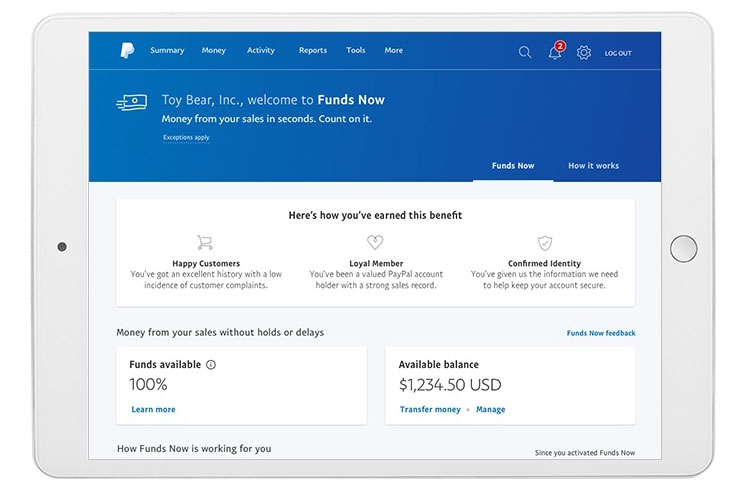Viewport: 742px width, 497px height.
Task: Click the LOG OUT link
Action: 618,53
